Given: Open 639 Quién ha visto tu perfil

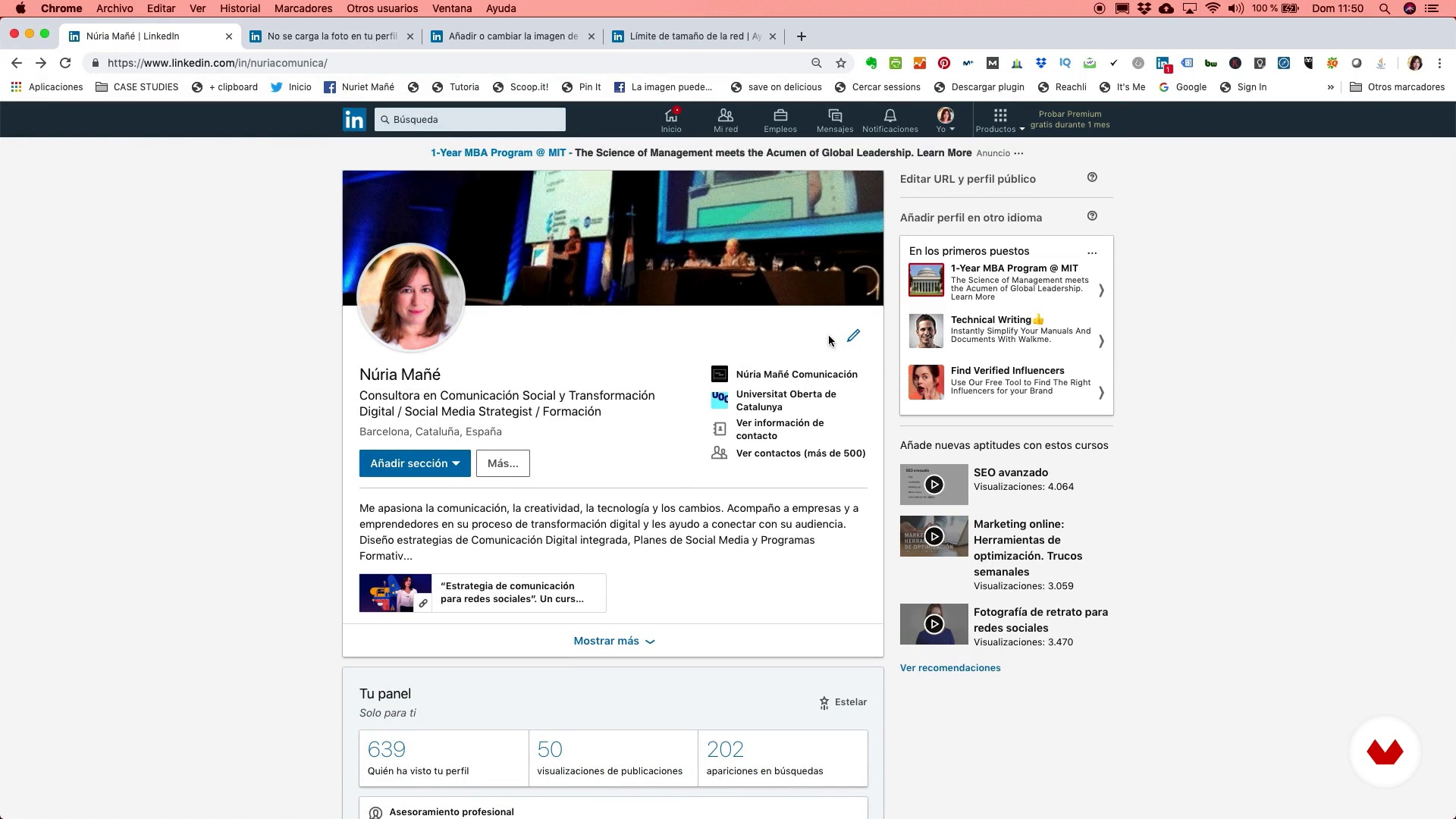Looking at the screenshot, I should click(444, 758).
